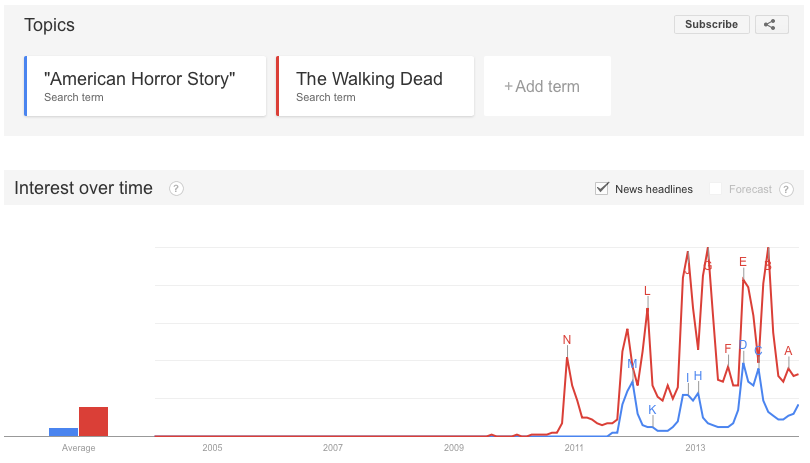Select the "American Horror Story" search term card
The image size is (810, 463).
(x=145, y=86)
